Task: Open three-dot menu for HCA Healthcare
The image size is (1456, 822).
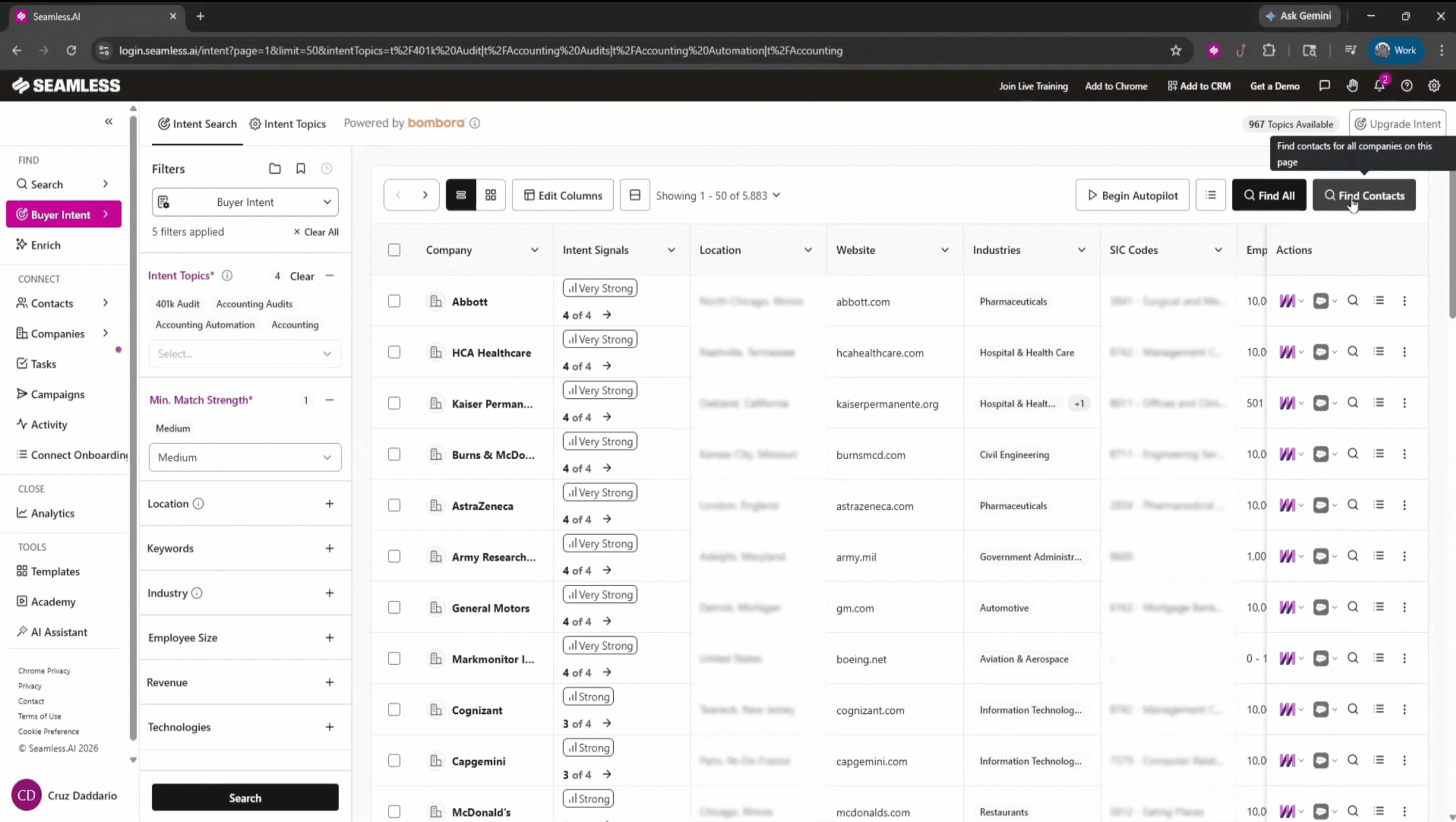Action: point(1404,352)
